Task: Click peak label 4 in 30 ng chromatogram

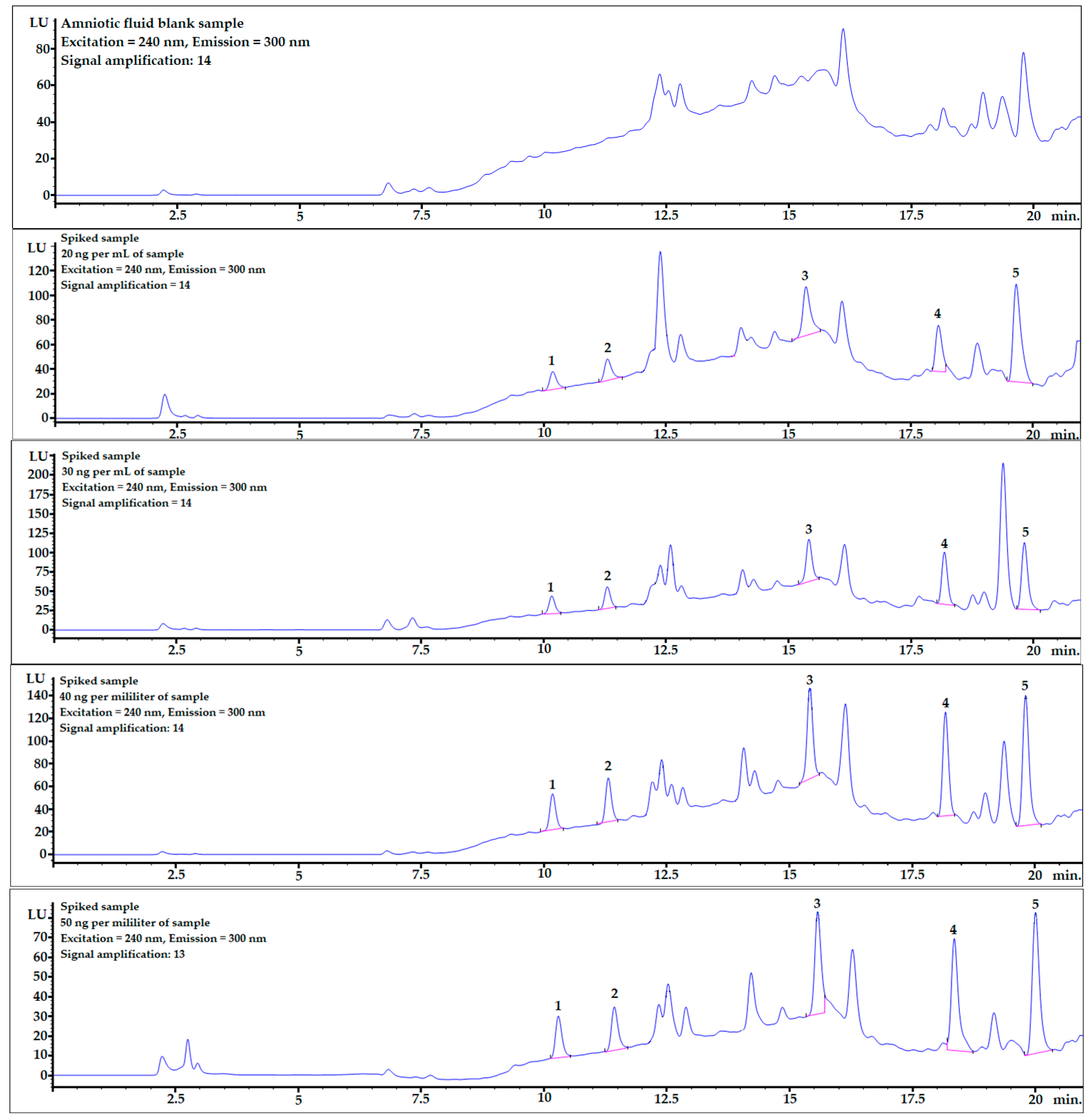Action: 944,543
